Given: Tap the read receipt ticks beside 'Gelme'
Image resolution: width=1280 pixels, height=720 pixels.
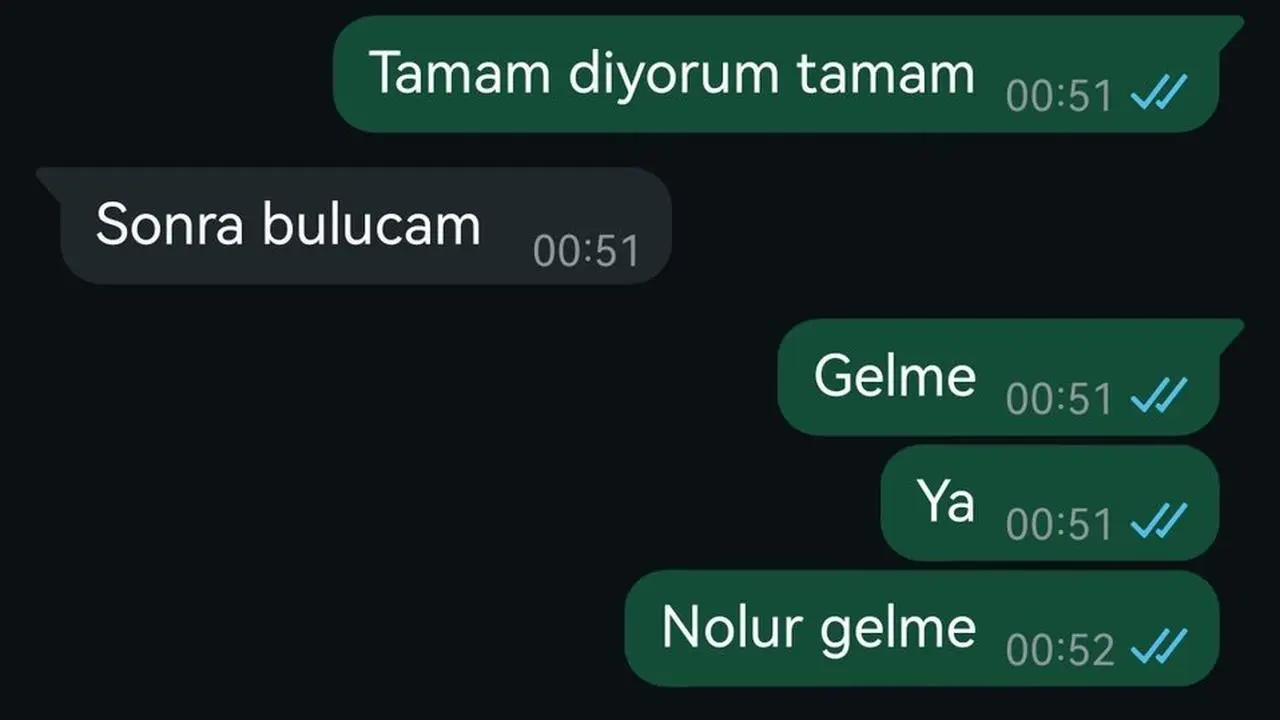Looking at the screenshot, I should [1158, 397].
